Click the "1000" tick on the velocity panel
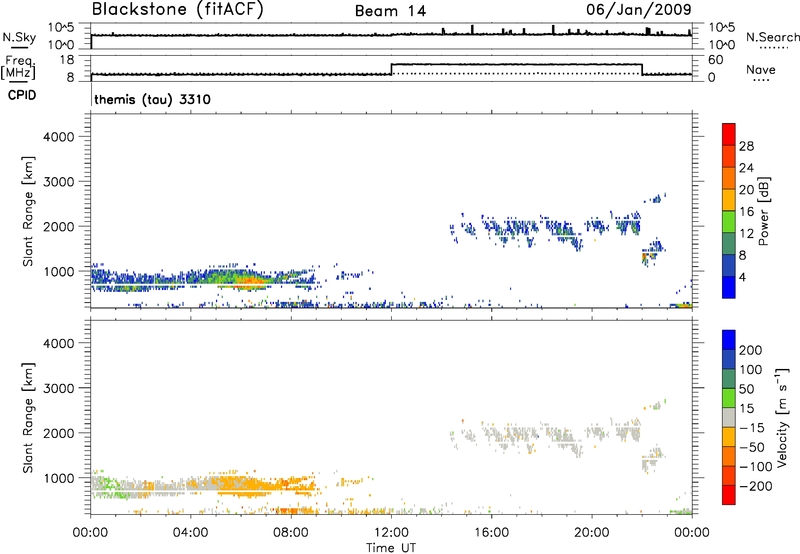Image resolution: width=800 pixels, height=554 pixels. click(59, 478)
